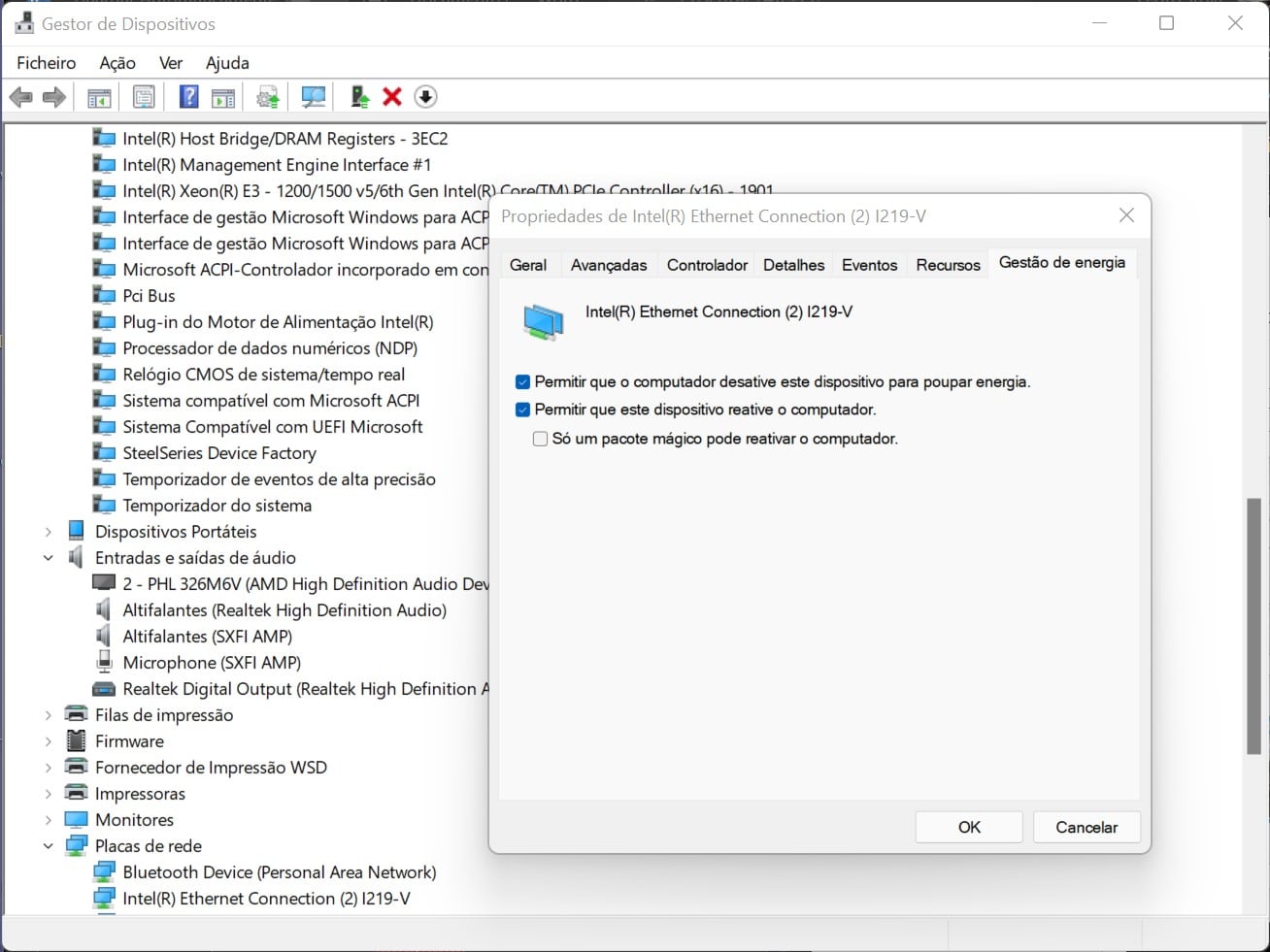
Task: Expand the Fornecedor de Impressão WSD node
Action: (48, 768)
